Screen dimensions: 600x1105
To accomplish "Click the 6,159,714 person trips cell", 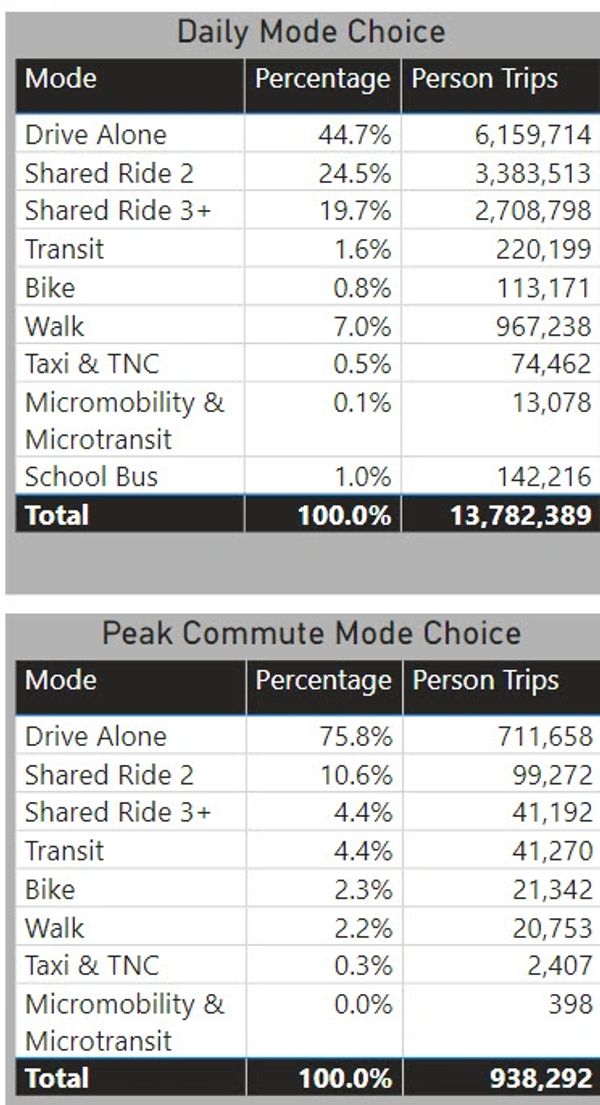I will (532, 135).
